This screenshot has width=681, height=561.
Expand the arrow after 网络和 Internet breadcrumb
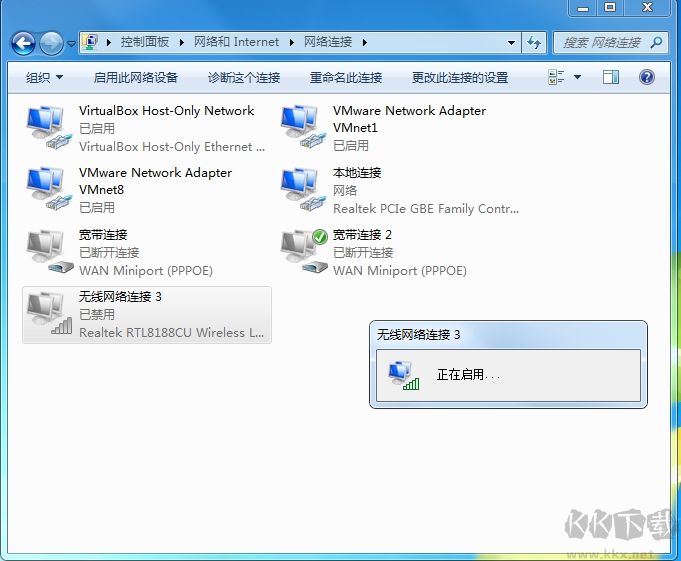(x=291, y=42)
